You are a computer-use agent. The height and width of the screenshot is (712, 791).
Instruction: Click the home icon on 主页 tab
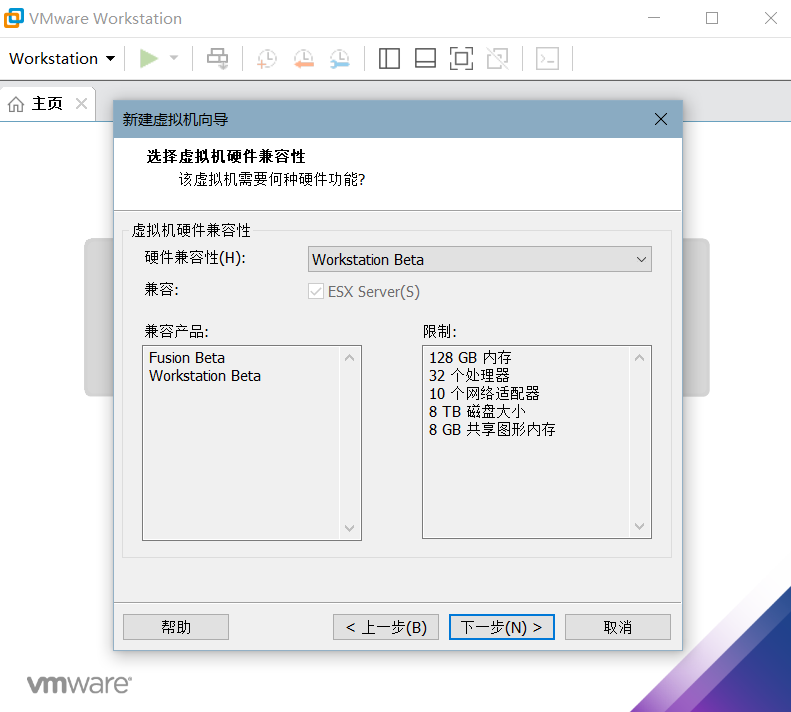pyautogui.click(x=16, y=104)
